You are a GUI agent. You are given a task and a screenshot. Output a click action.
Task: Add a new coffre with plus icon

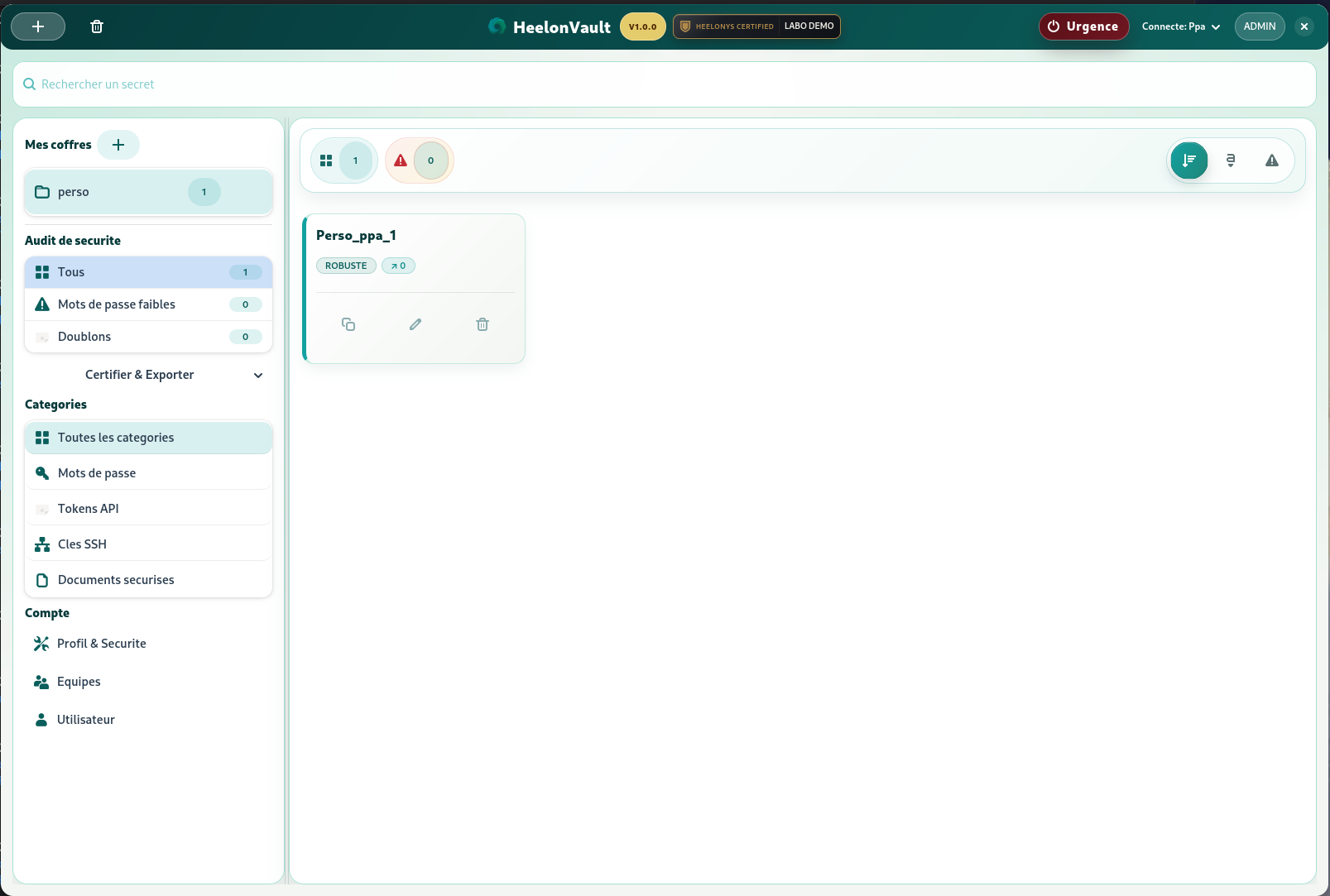pos(118,145)
